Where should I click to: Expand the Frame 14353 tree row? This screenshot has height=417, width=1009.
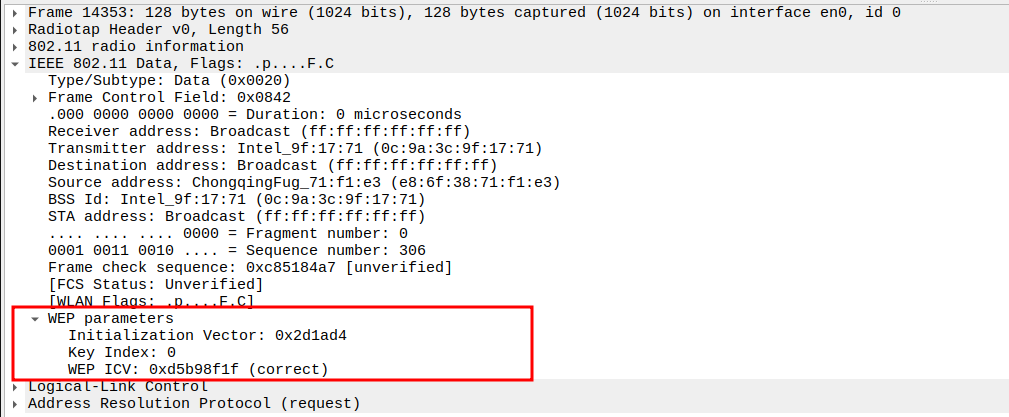pyautogui.click(x=16, y=13)
